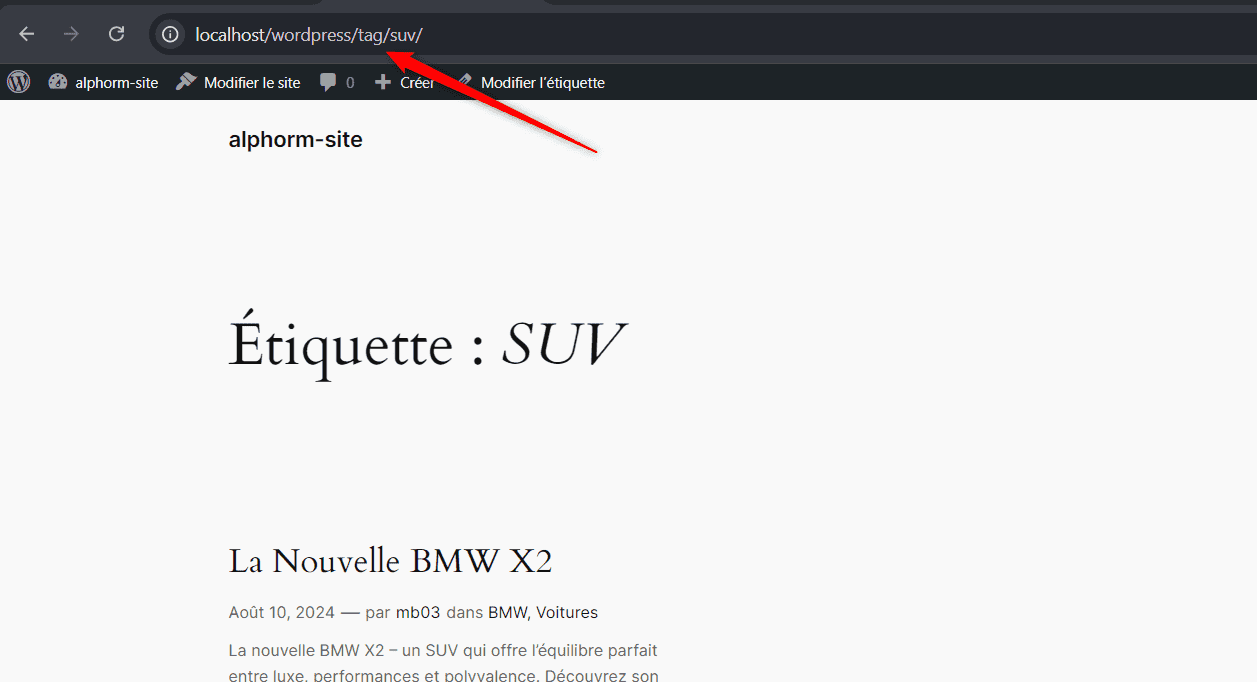The height and width of the screenshot is (682, 1257).
Task: Click the plus icon for Créer
Action: 383,83
